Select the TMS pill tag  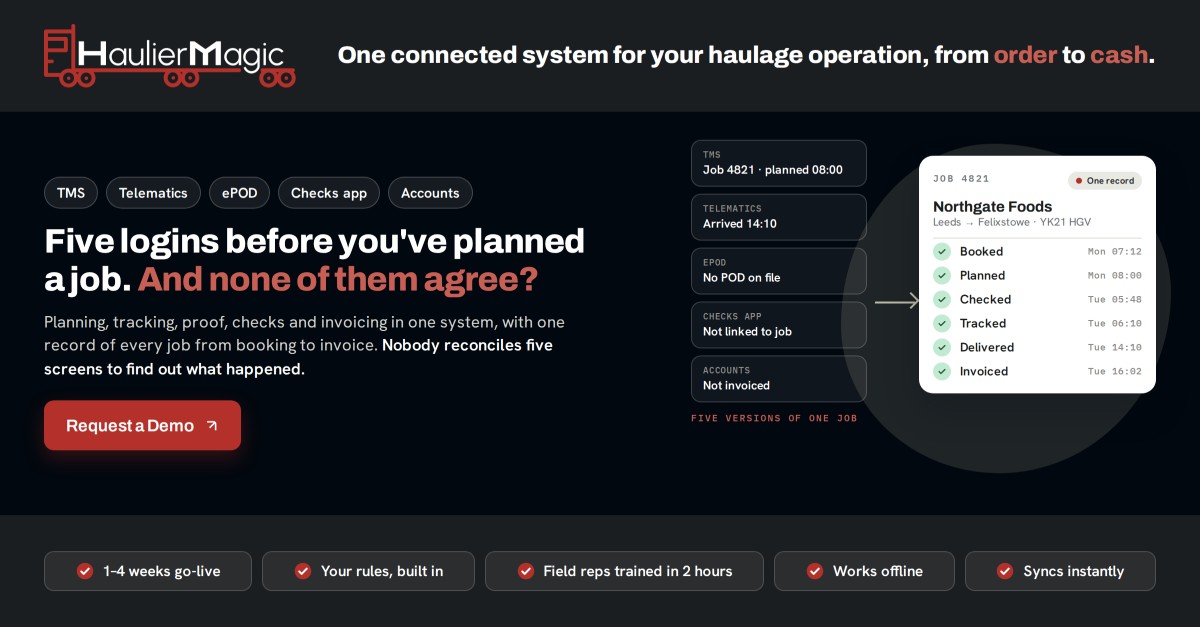[x=71, y=193]
